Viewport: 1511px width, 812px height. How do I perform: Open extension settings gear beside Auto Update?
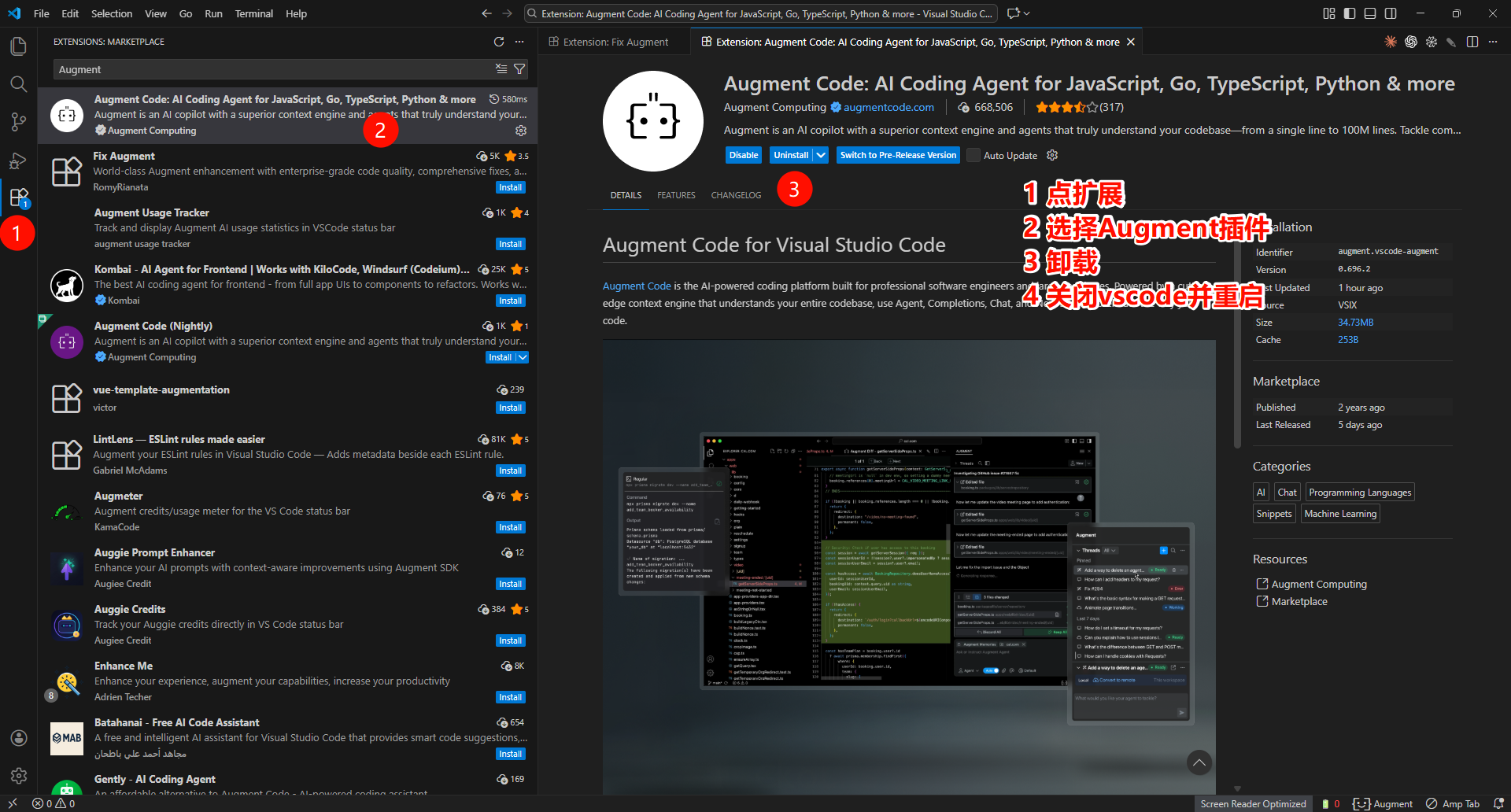(1052, 155)
